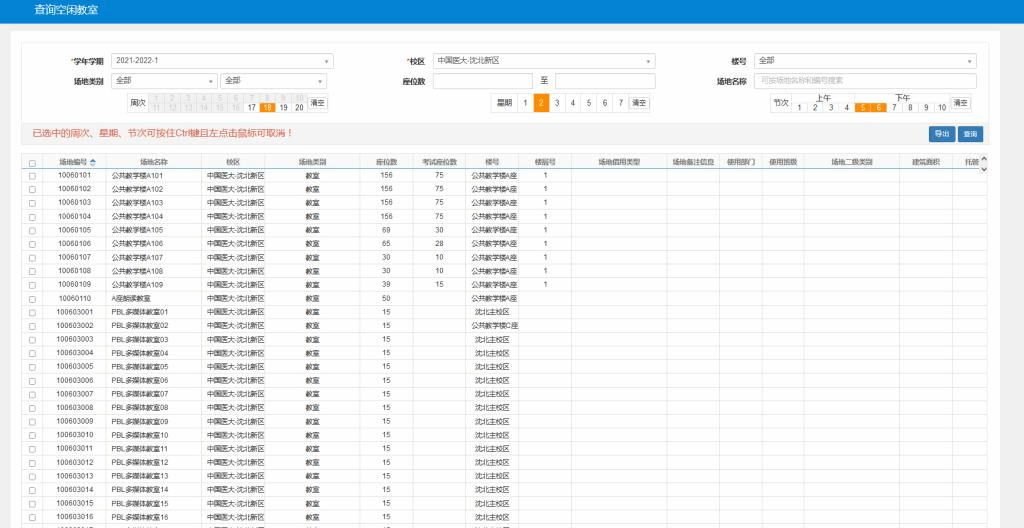Click the 导出 export button
This screenshot has height=528, width=1024.
click(x=941, y=133)
